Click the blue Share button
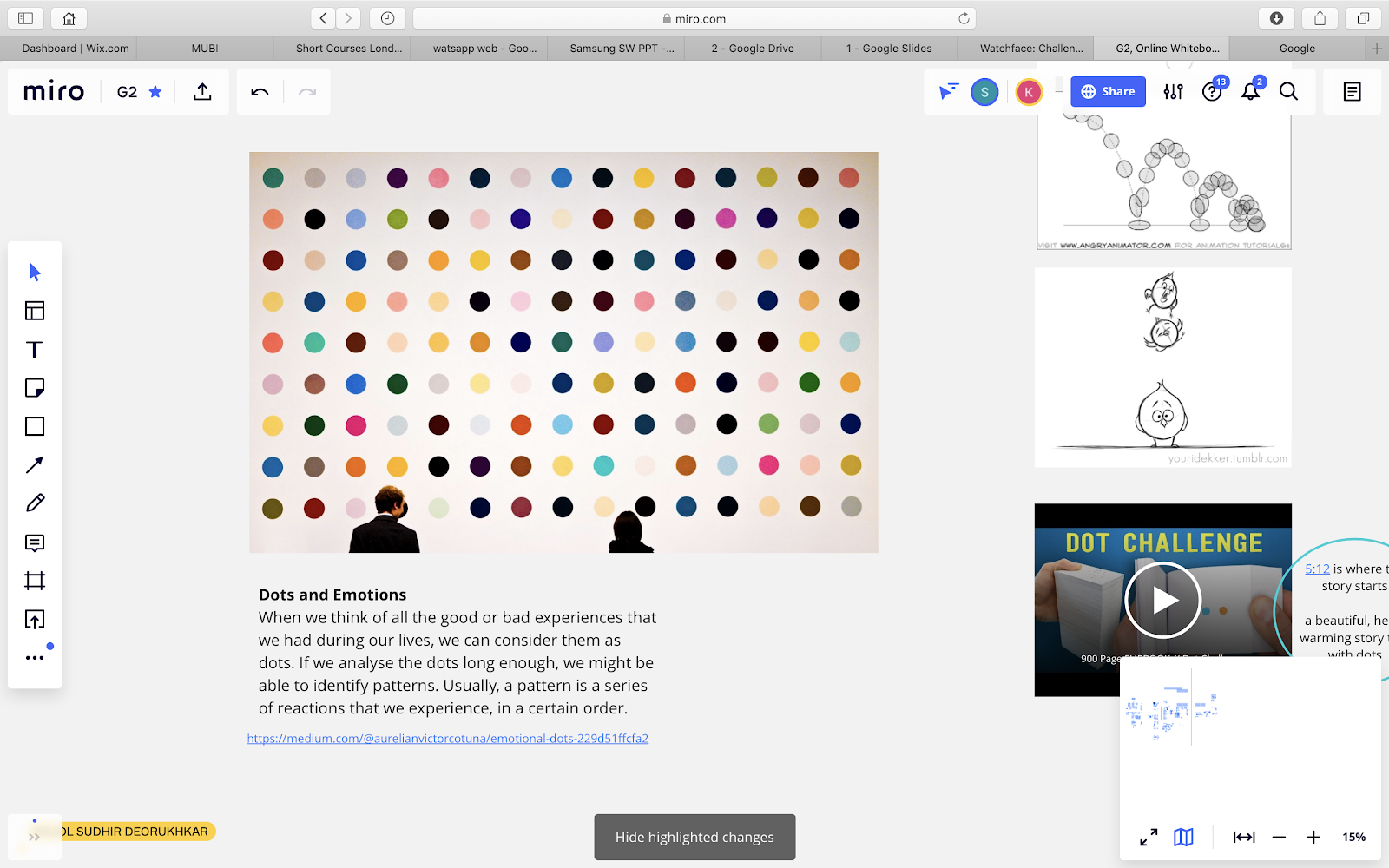The image size is (1389, 868). pyautogui.click(x=1108, y=91)
